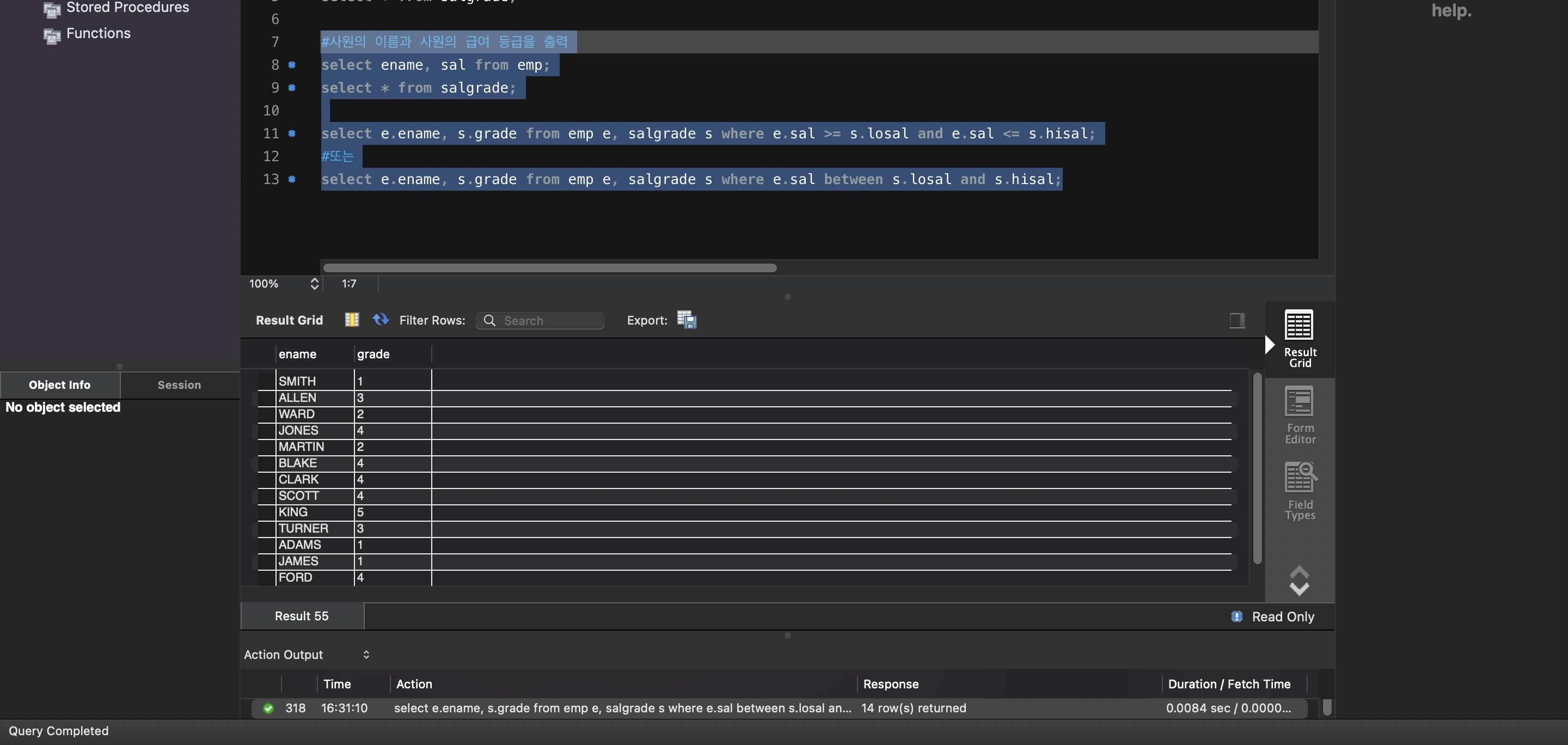Screen dimensions: 1568x745
Task: Expand more result panel options chevrons
Action: (x=1299, y=580)
